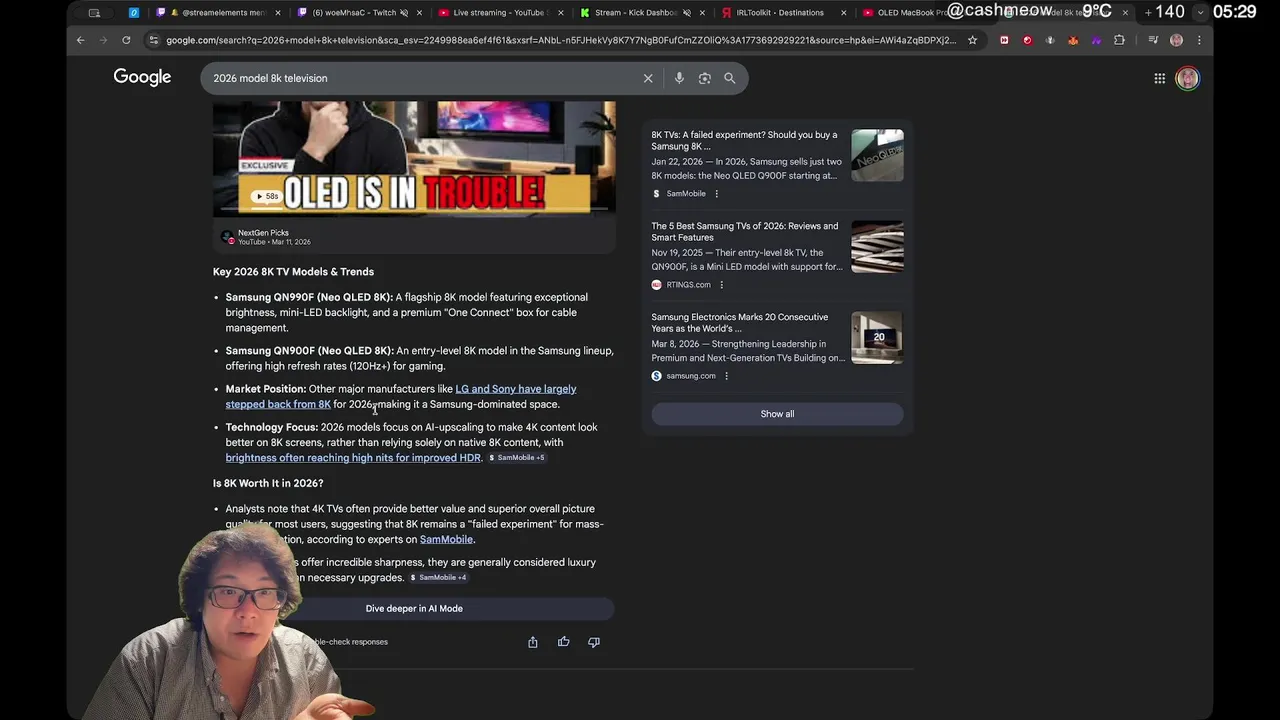Click the 'Technology Focus:' label
Viewport: 1280px width, 720px height.
272,427
